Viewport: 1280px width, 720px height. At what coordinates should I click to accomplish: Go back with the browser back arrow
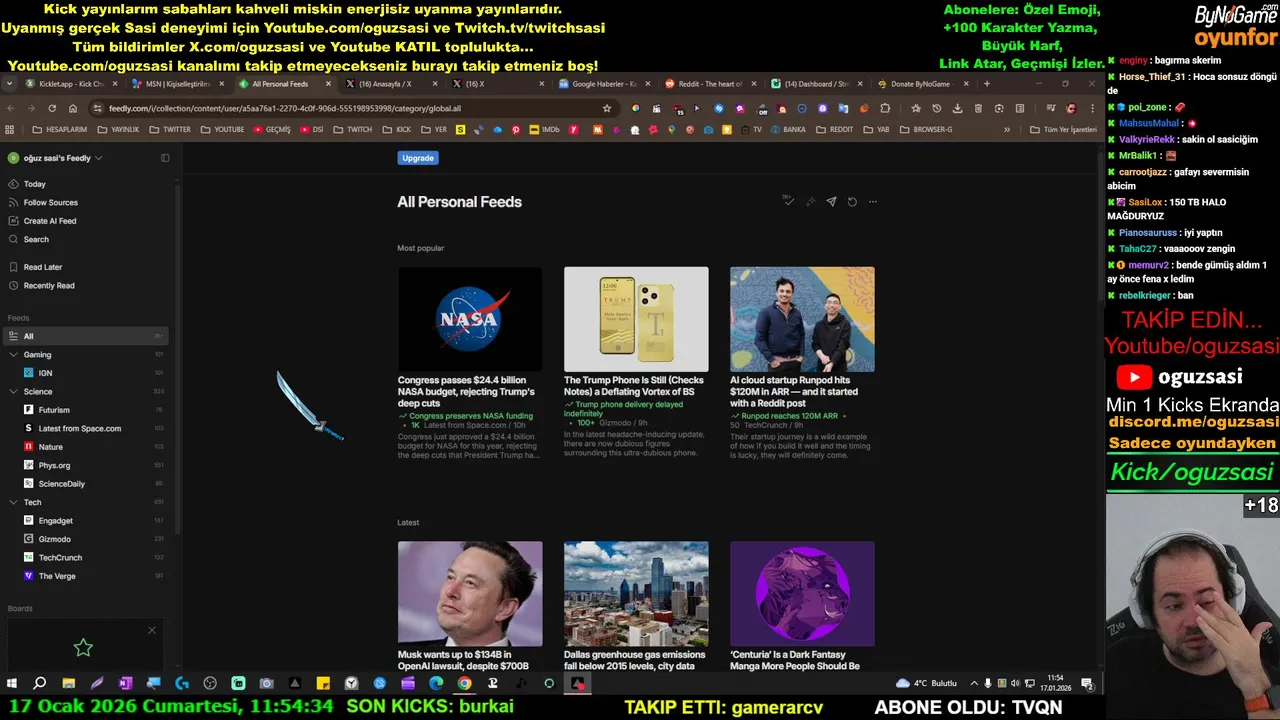point(10,108)
